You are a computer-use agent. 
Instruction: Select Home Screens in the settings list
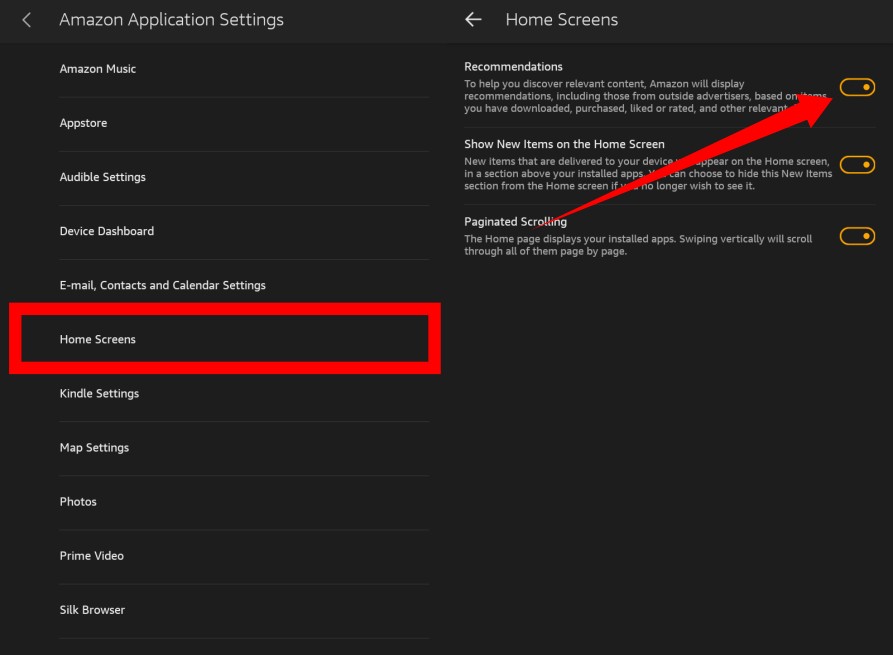click(225, 339)
